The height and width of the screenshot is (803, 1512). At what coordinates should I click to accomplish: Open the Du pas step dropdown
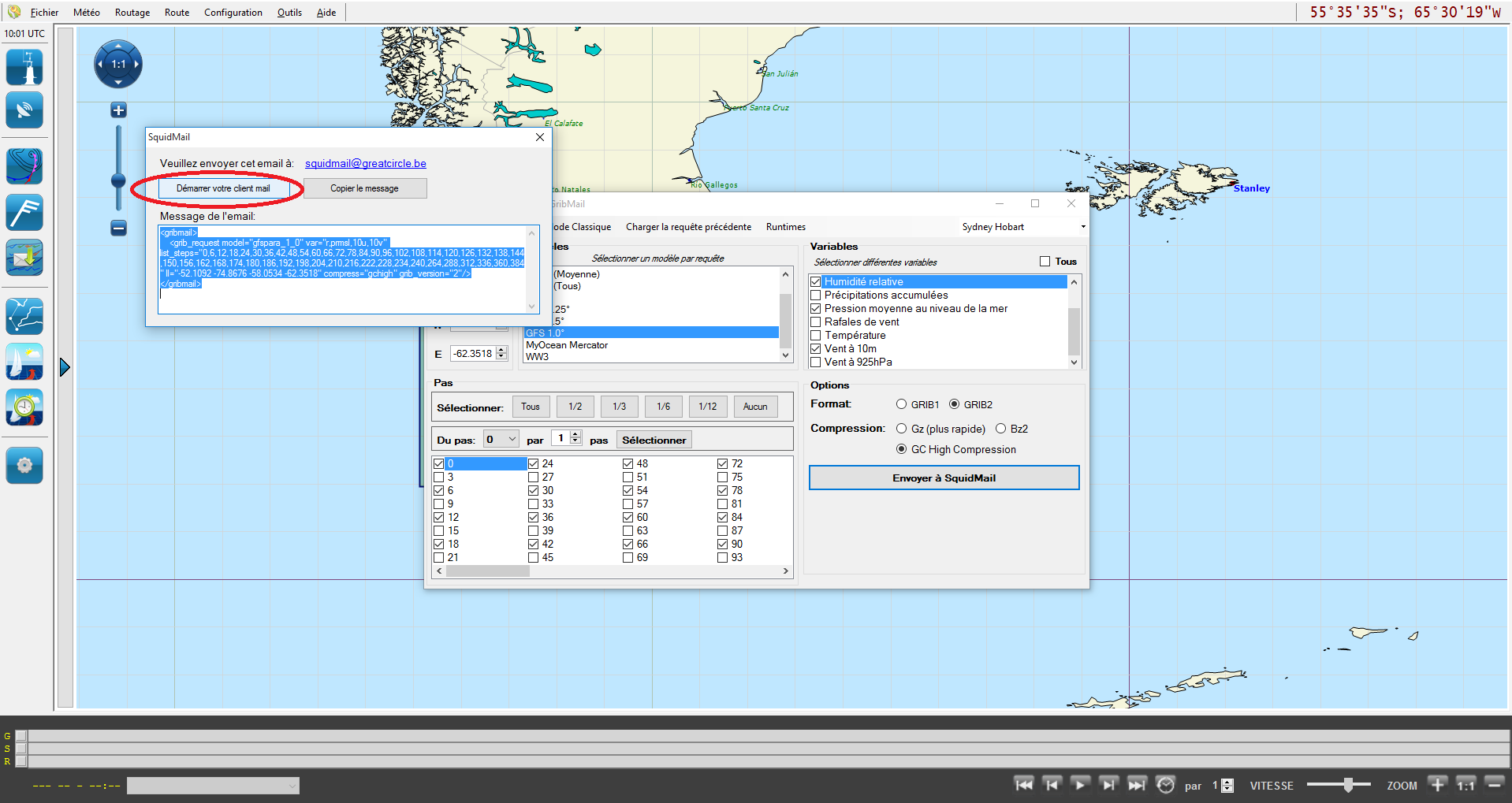(x=501, y=440)
